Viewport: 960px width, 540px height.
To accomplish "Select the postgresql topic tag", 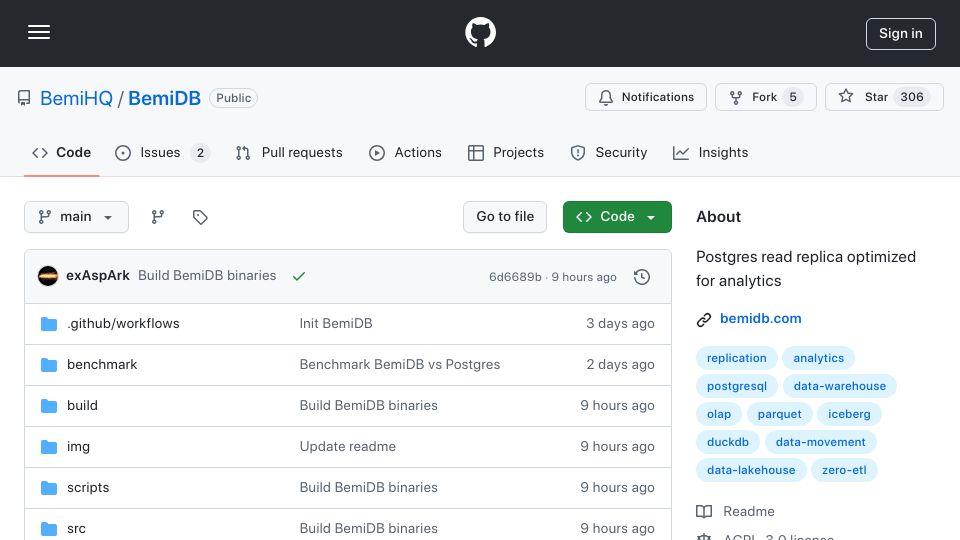I will (737, 386).
